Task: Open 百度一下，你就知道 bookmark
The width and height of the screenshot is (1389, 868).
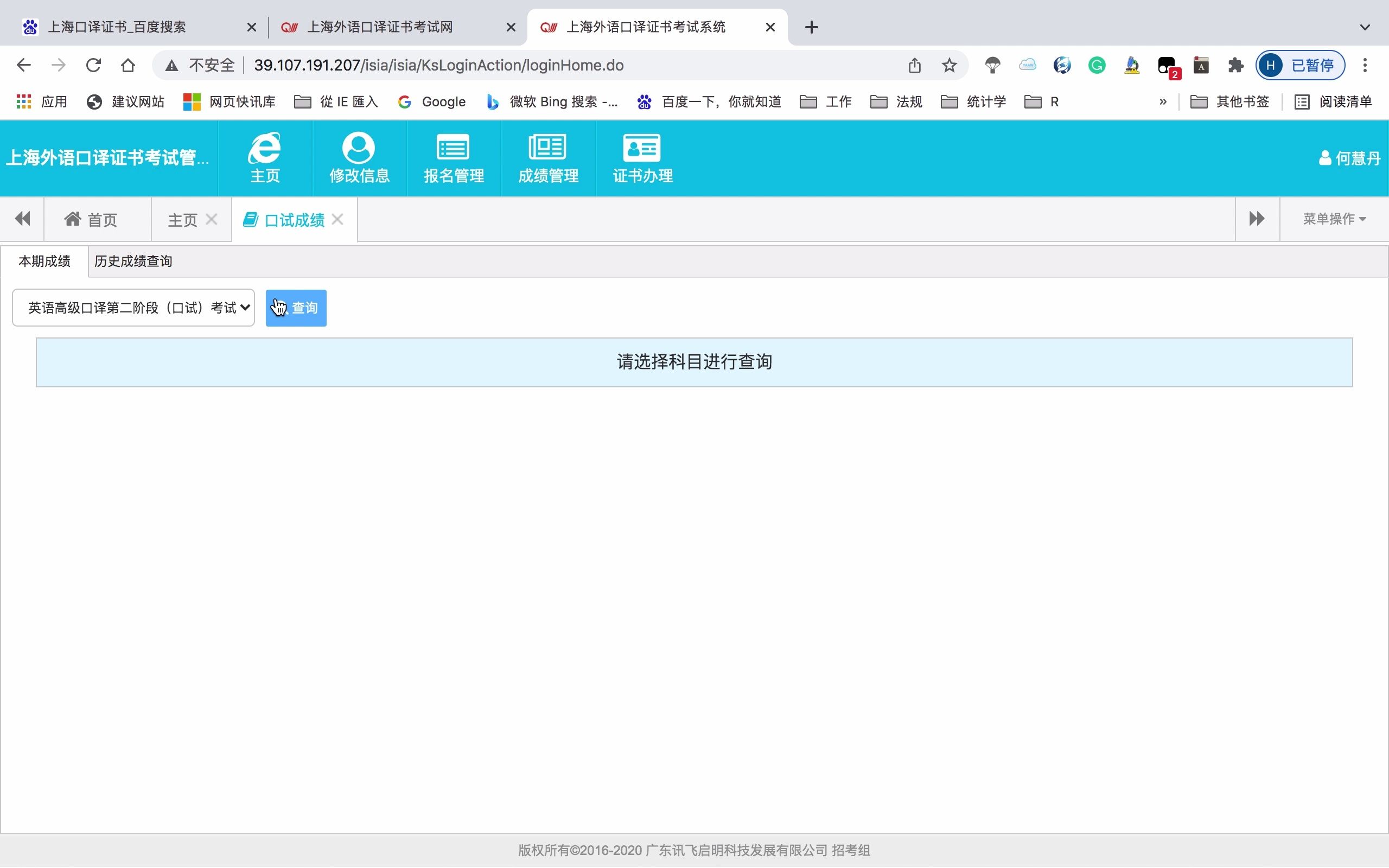Action: click(x=709, y=101)
